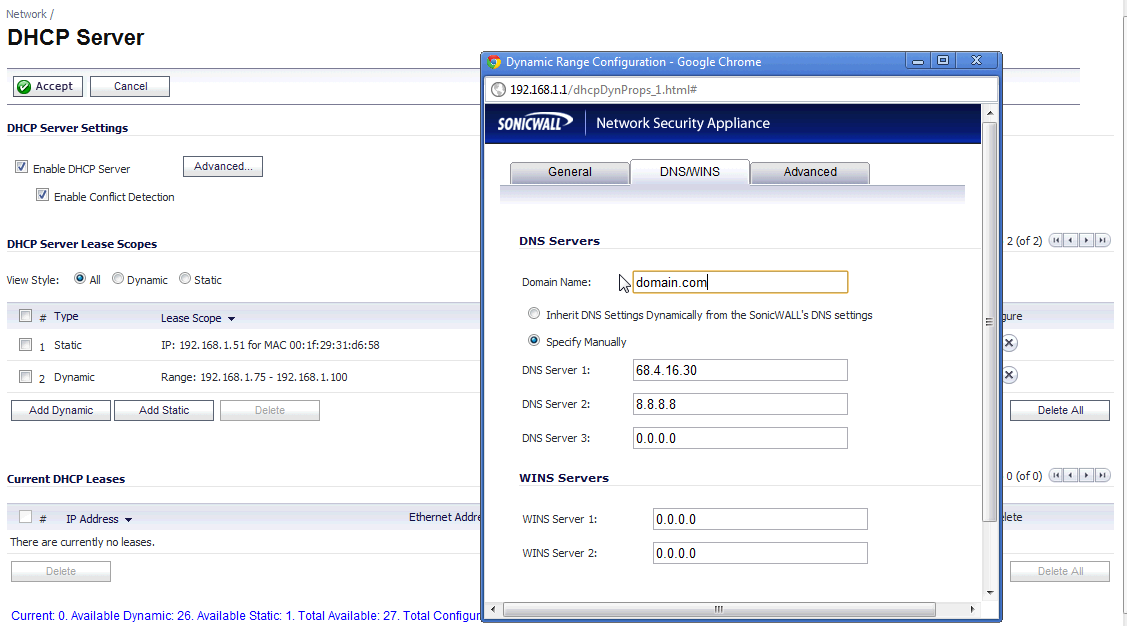Select the Dynamic view style radio

118,278
